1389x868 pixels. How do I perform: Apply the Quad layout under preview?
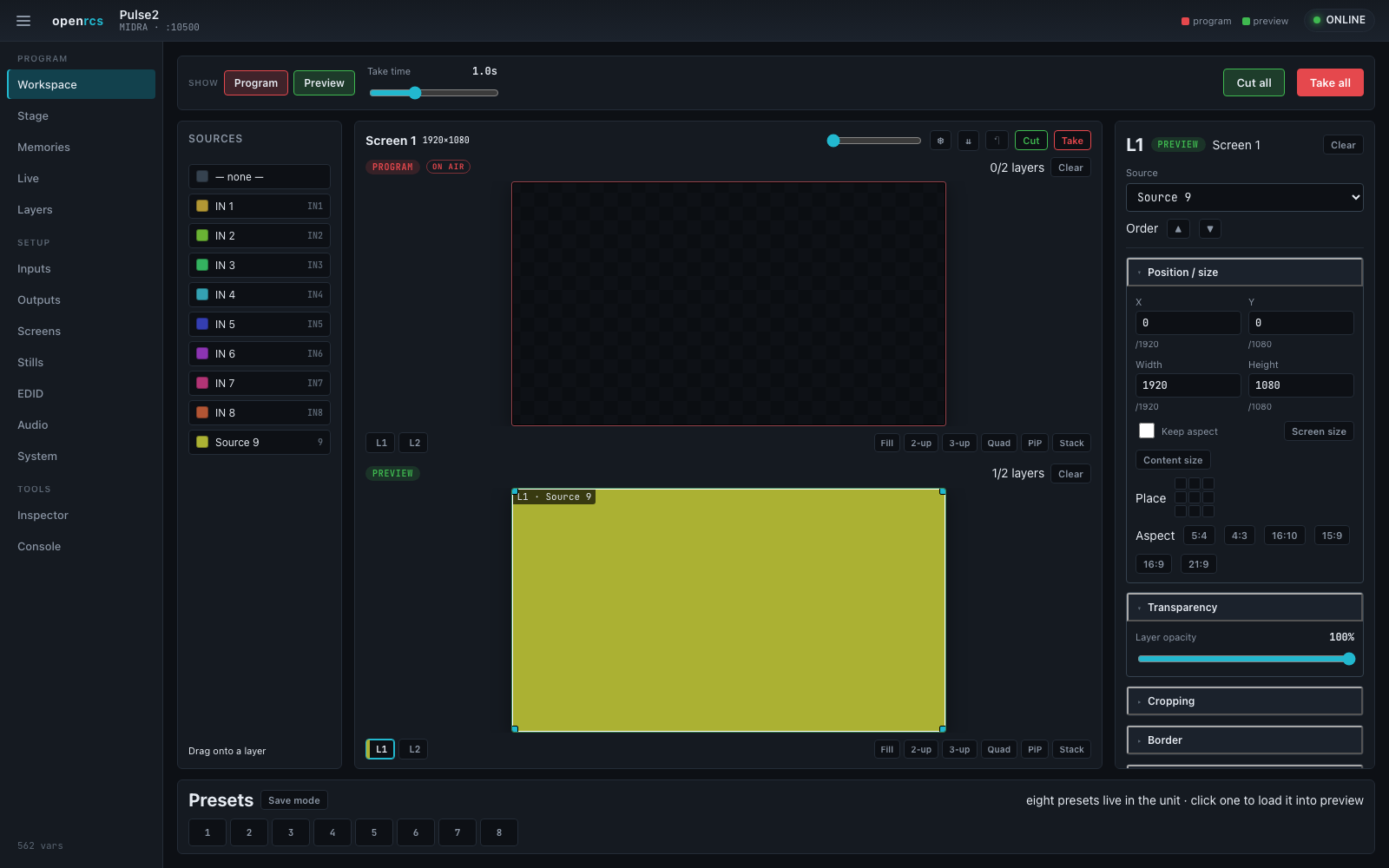click(x=998, y=749)
